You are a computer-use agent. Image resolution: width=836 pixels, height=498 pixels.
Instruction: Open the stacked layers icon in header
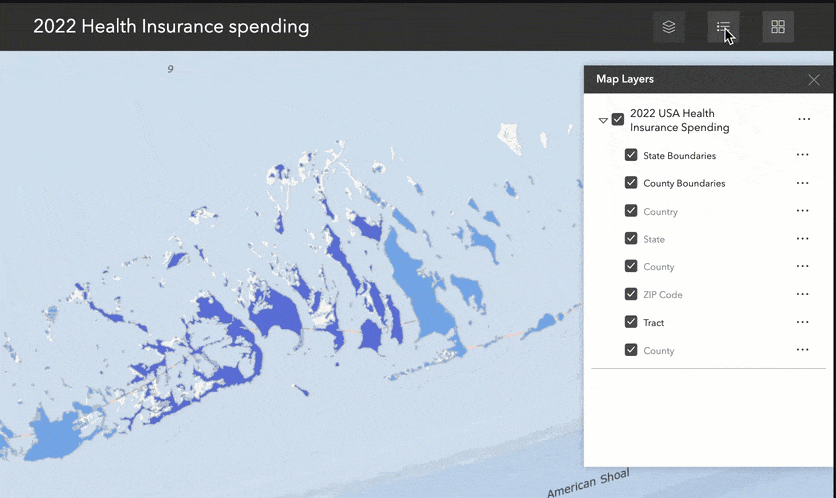[669, 27]
